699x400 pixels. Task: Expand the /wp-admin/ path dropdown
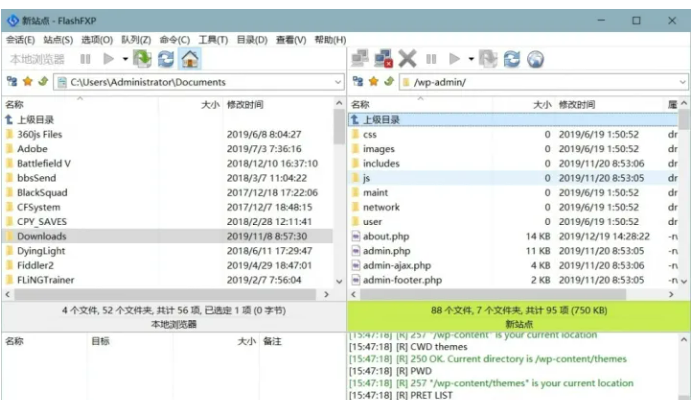683,82
